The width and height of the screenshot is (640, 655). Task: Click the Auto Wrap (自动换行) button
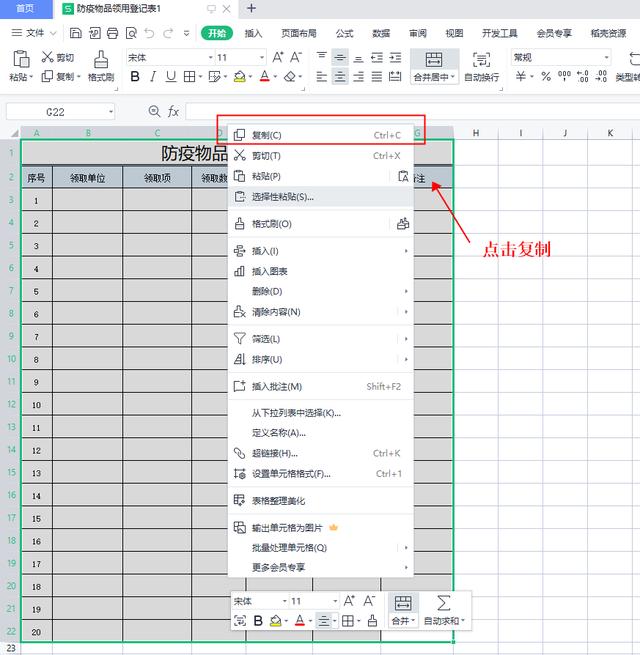[481, 67]
